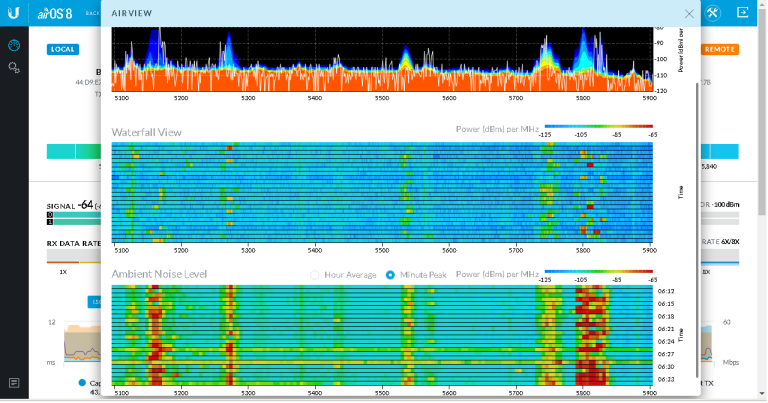The height and width of the screenshot is (403, 768).
Task: Open the log list icon at sidebar bottom
Action: tap(14, 383)
